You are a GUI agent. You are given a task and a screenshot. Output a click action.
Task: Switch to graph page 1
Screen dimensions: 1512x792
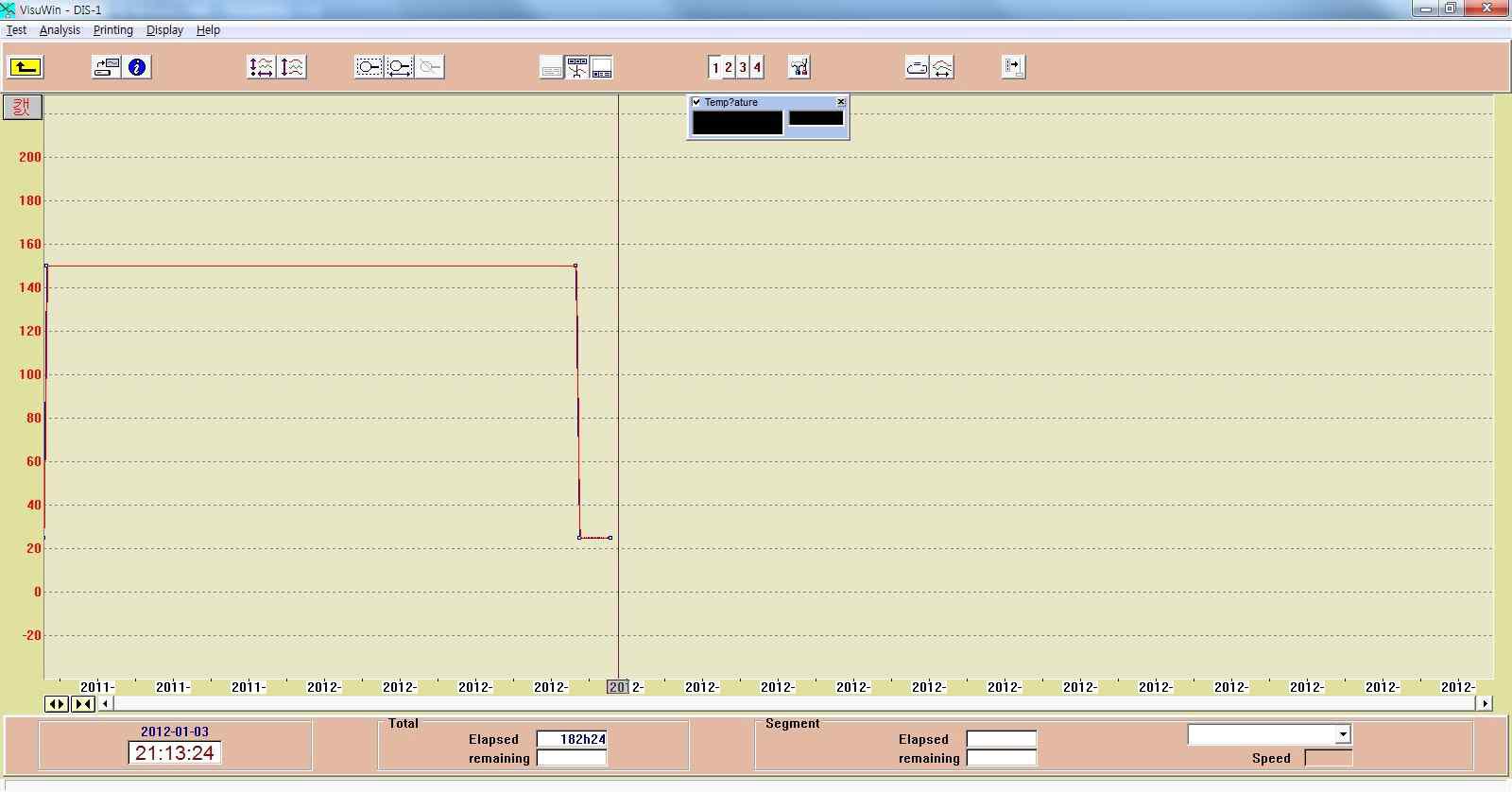coord(715,67)
